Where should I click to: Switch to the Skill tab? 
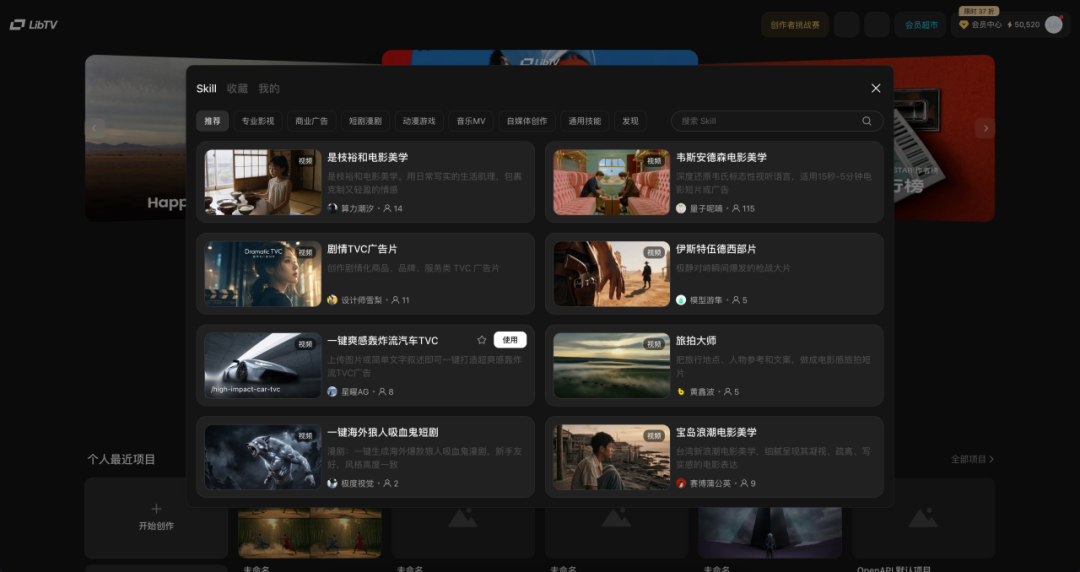click(x=206, y=88)
